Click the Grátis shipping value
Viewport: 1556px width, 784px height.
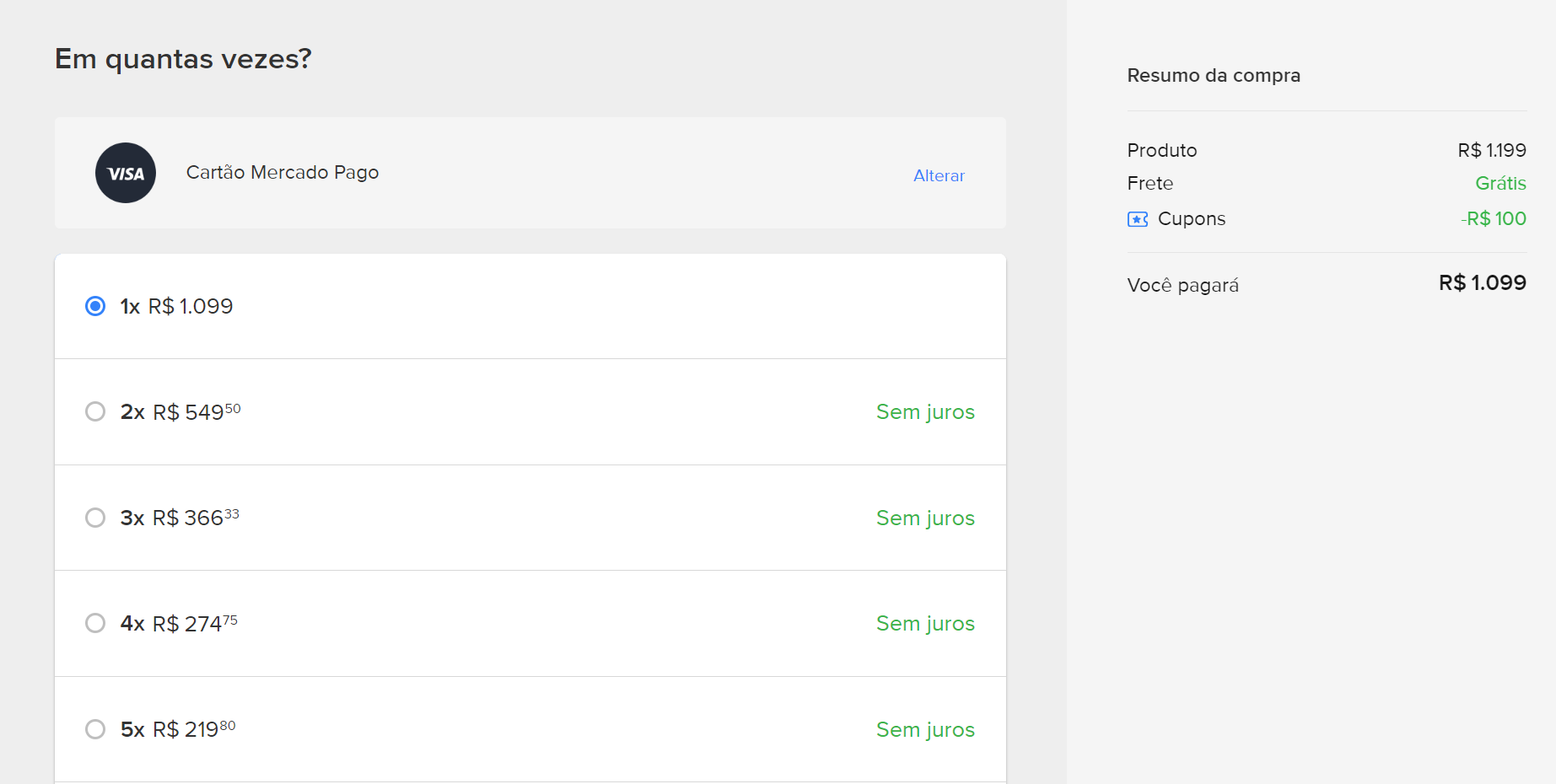click(x=1500, y=184)
